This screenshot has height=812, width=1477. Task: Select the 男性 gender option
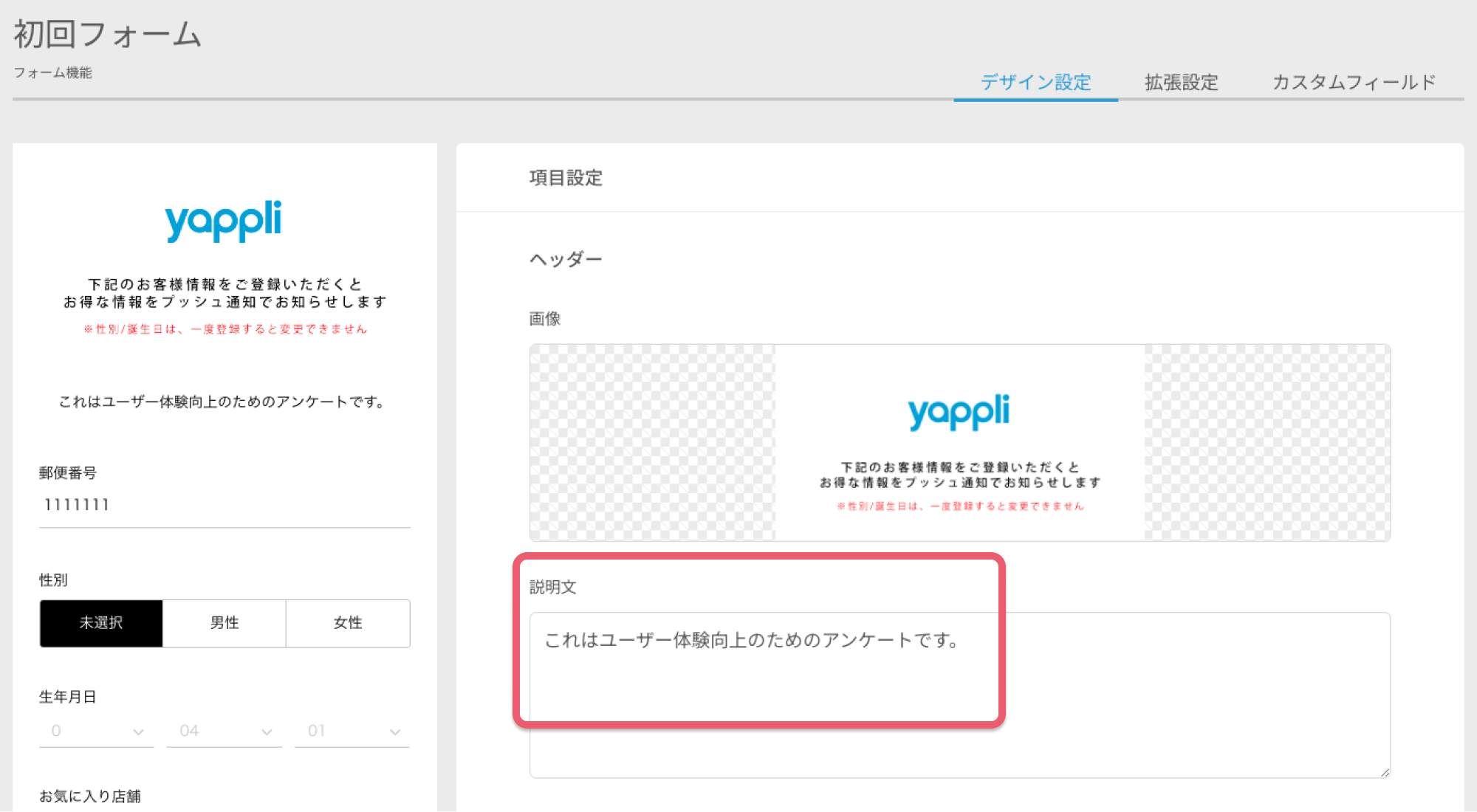[225, 623]
